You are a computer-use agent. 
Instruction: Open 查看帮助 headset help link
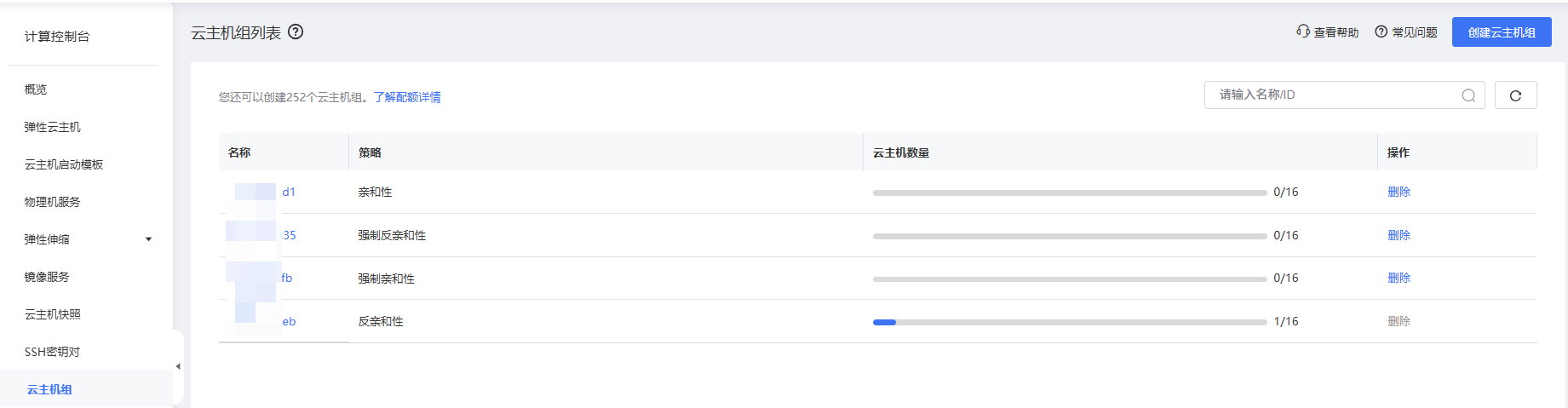tap(1328, 32)
